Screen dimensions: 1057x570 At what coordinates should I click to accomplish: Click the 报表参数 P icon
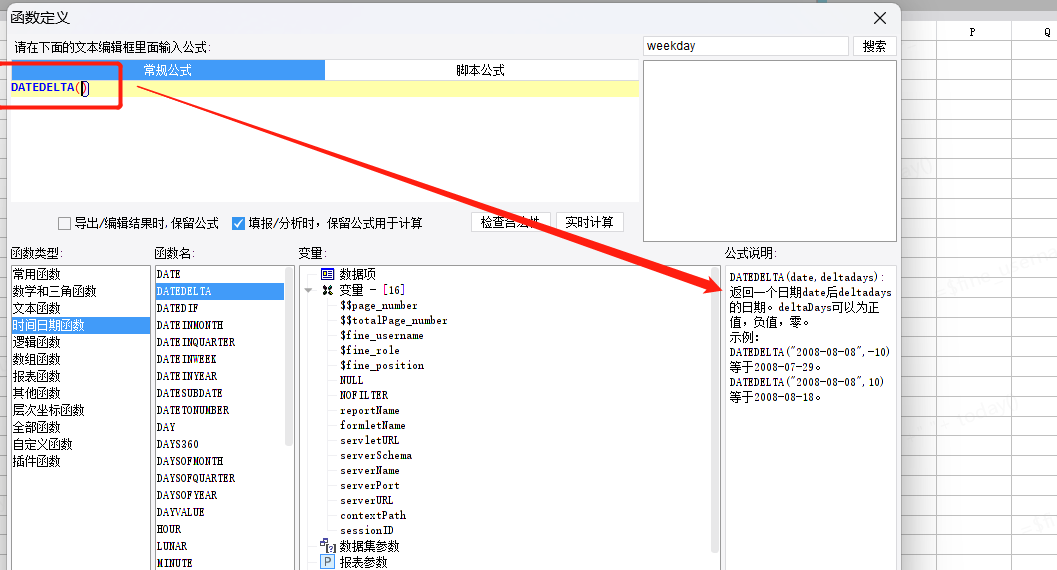(x=328, y=562)
